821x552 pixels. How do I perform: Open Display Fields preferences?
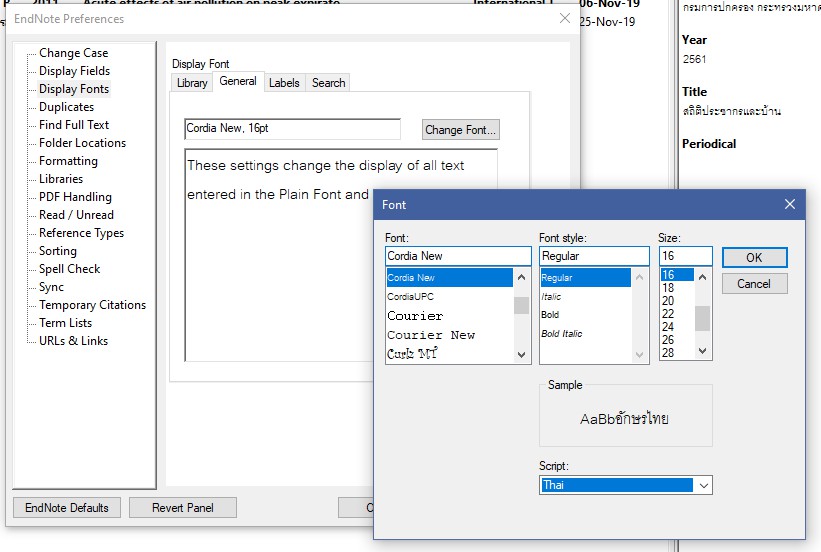coord(74,71)
